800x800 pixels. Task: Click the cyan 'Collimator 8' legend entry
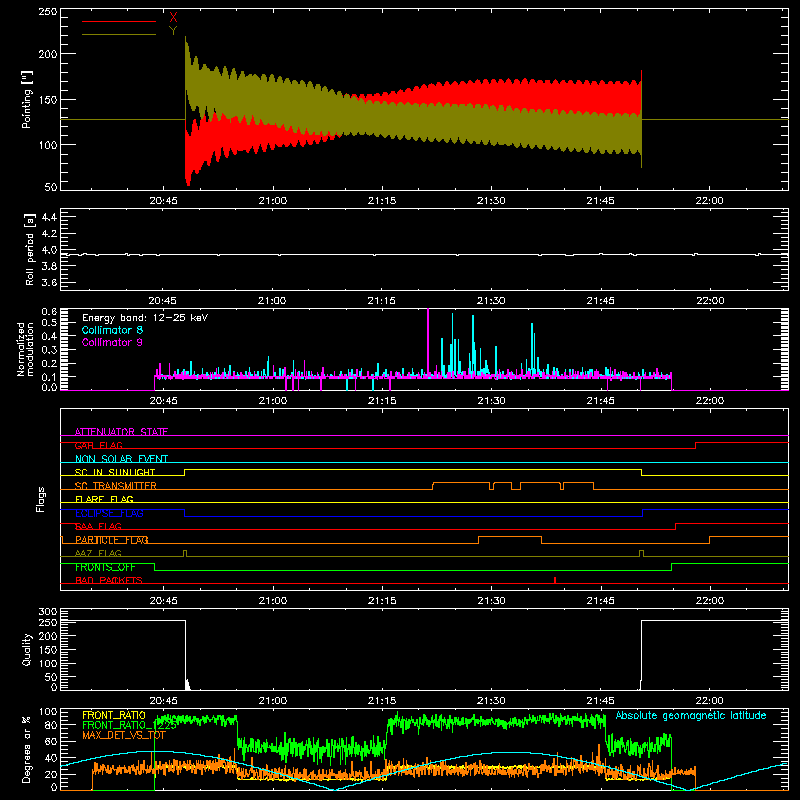pos(112,330)
